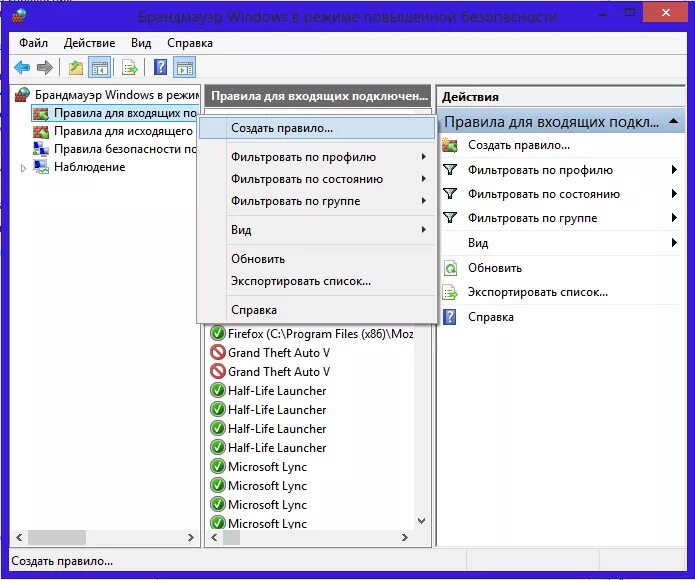
Task: Open Фильтровать по состоянию submenu arrow in context menu
Action: click(x=424, y=179)
